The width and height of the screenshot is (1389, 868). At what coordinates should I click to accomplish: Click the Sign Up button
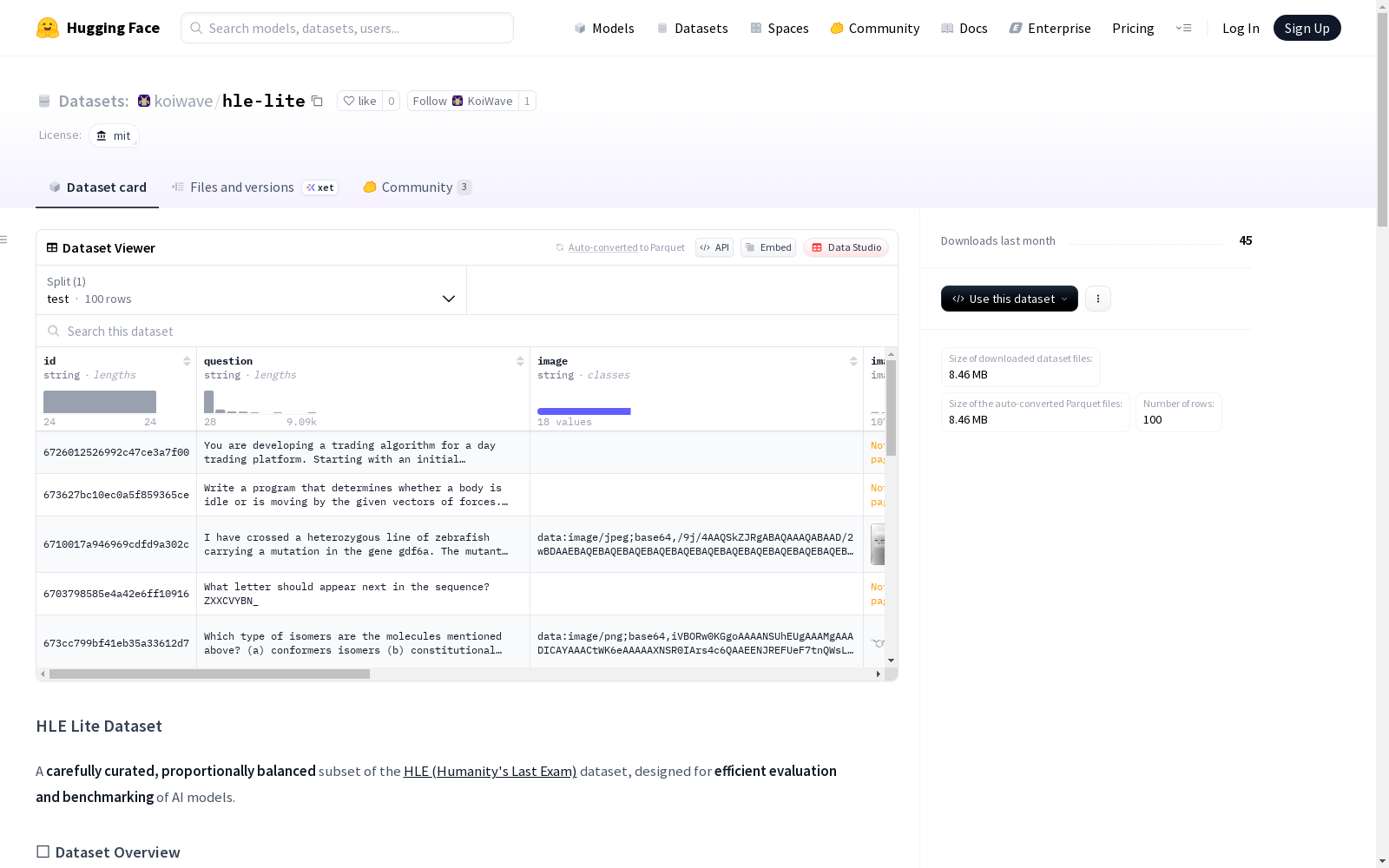(x=1307, y=28)
